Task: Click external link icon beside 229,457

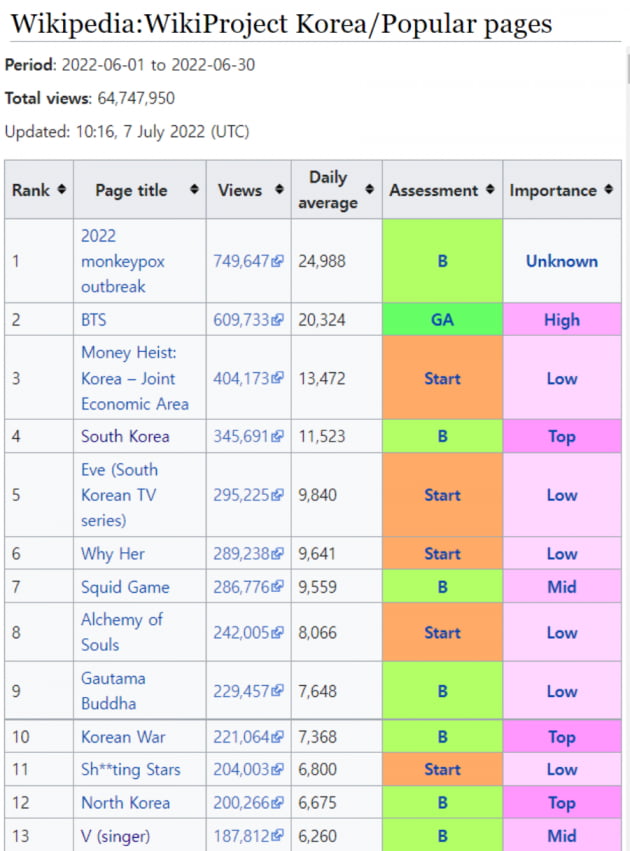Action: tap(277, 690)
